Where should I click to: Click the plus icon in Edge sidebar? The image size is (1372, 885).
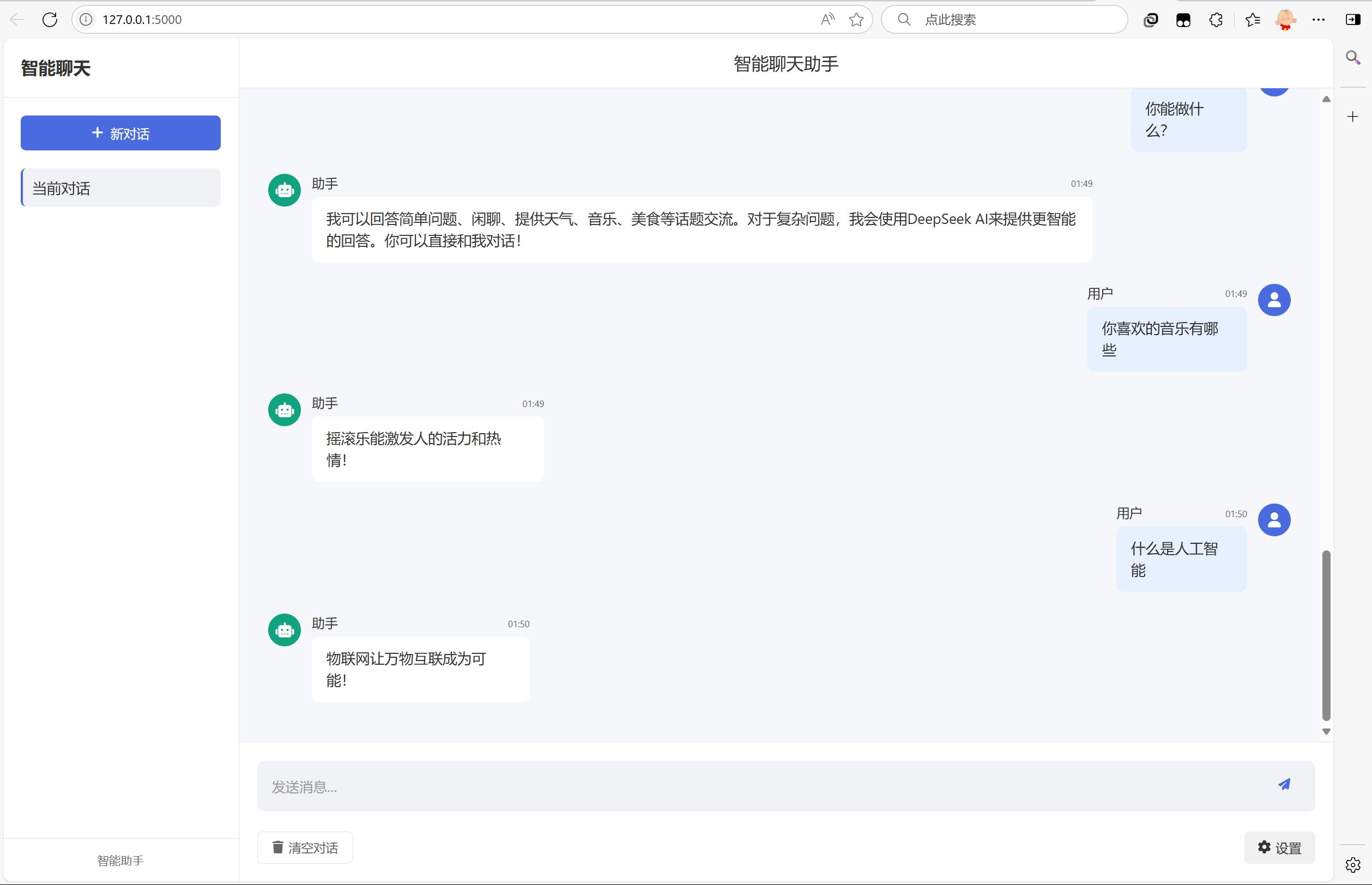point(1352,117)
